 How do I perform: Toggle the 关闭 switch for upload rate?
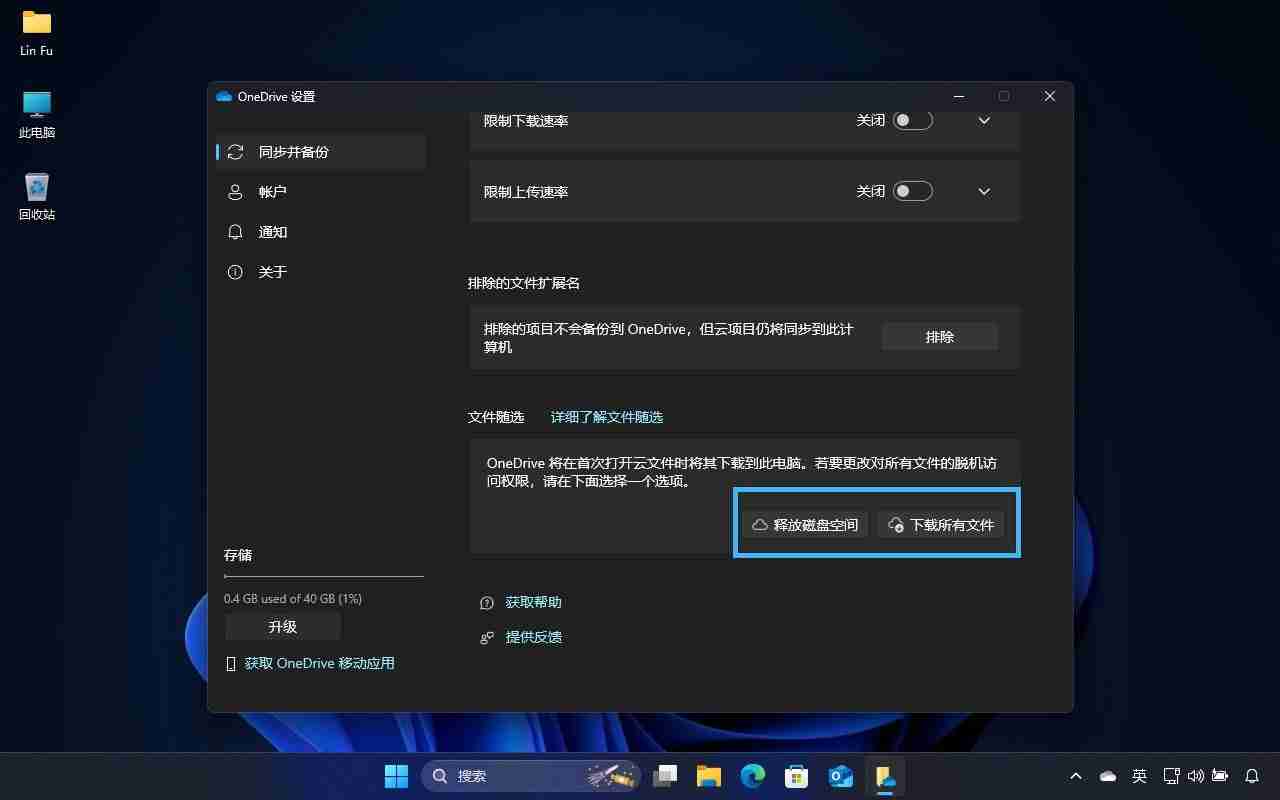[911, 190]
